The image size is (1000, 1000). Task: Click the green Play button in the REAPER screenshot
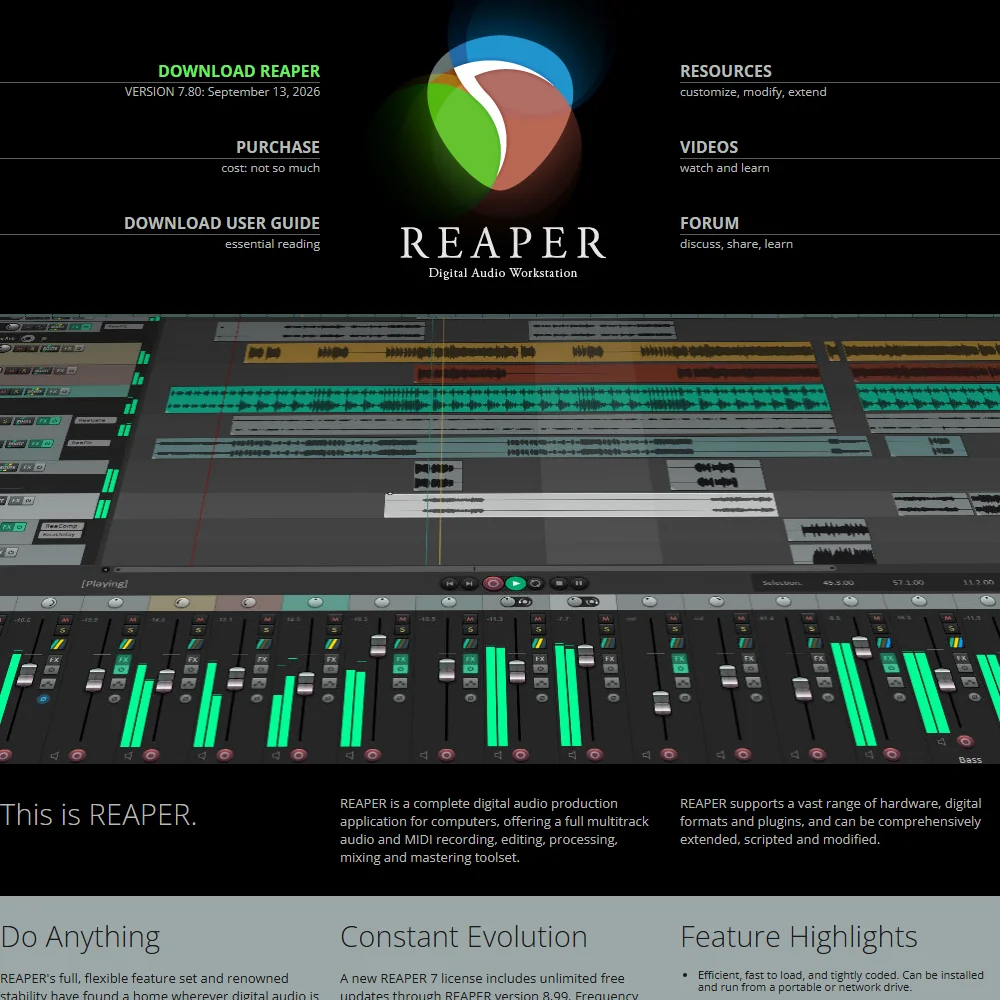click(515, 583)
